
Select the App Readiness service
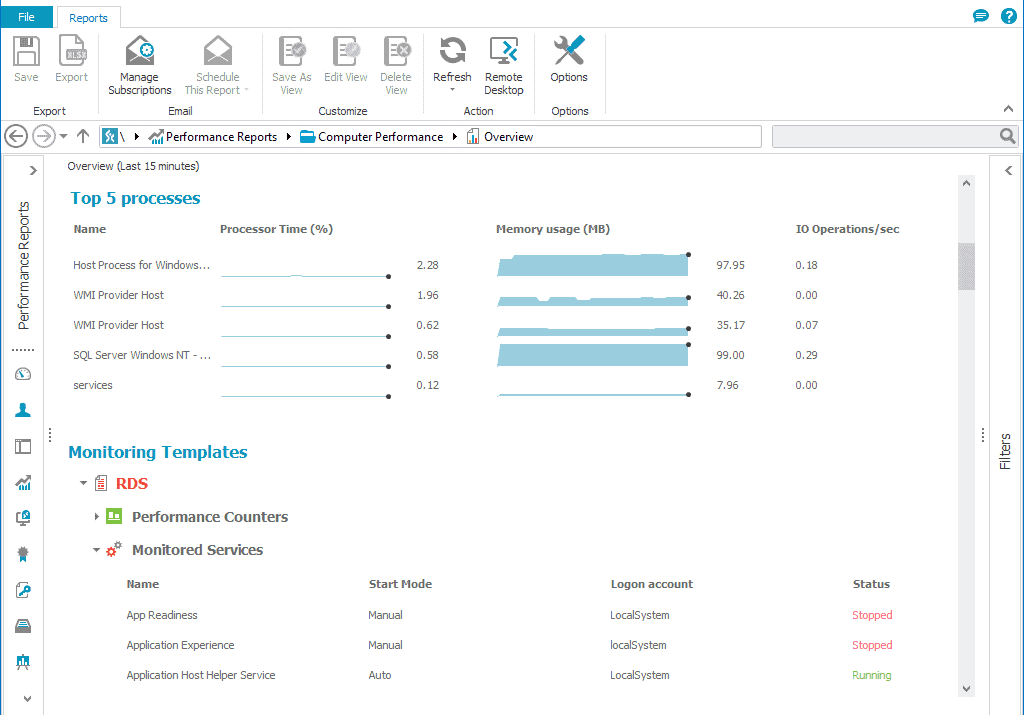tap(162, 615)
